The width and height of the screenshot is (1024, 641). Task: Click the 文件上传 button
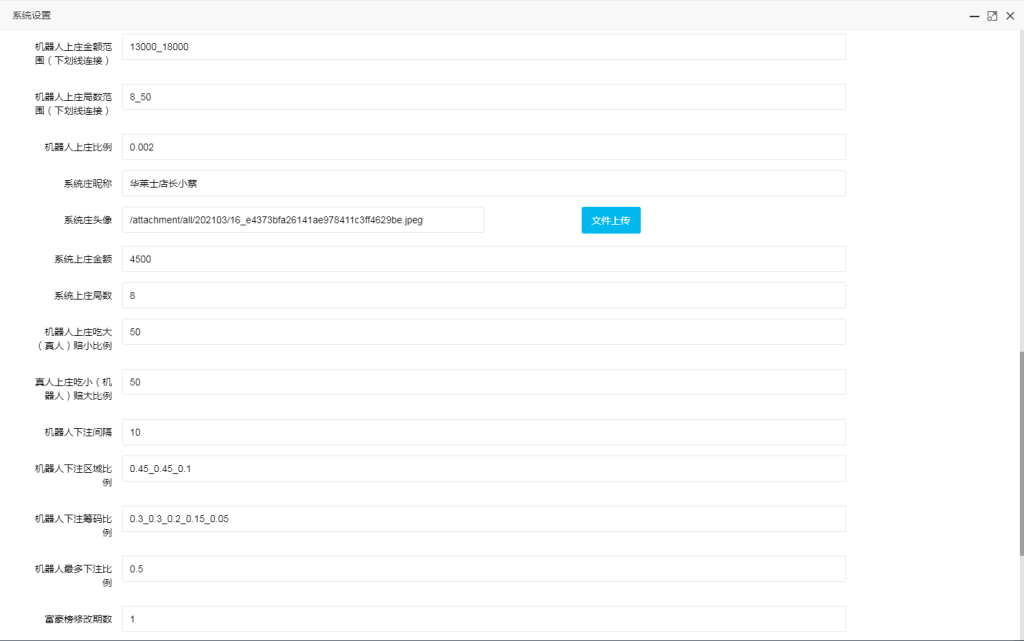pos(610,220)
